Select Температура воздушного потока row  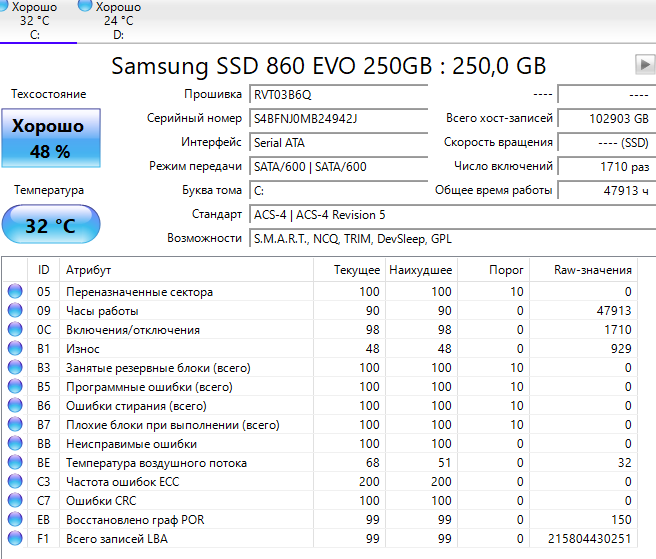coord(320,463)
